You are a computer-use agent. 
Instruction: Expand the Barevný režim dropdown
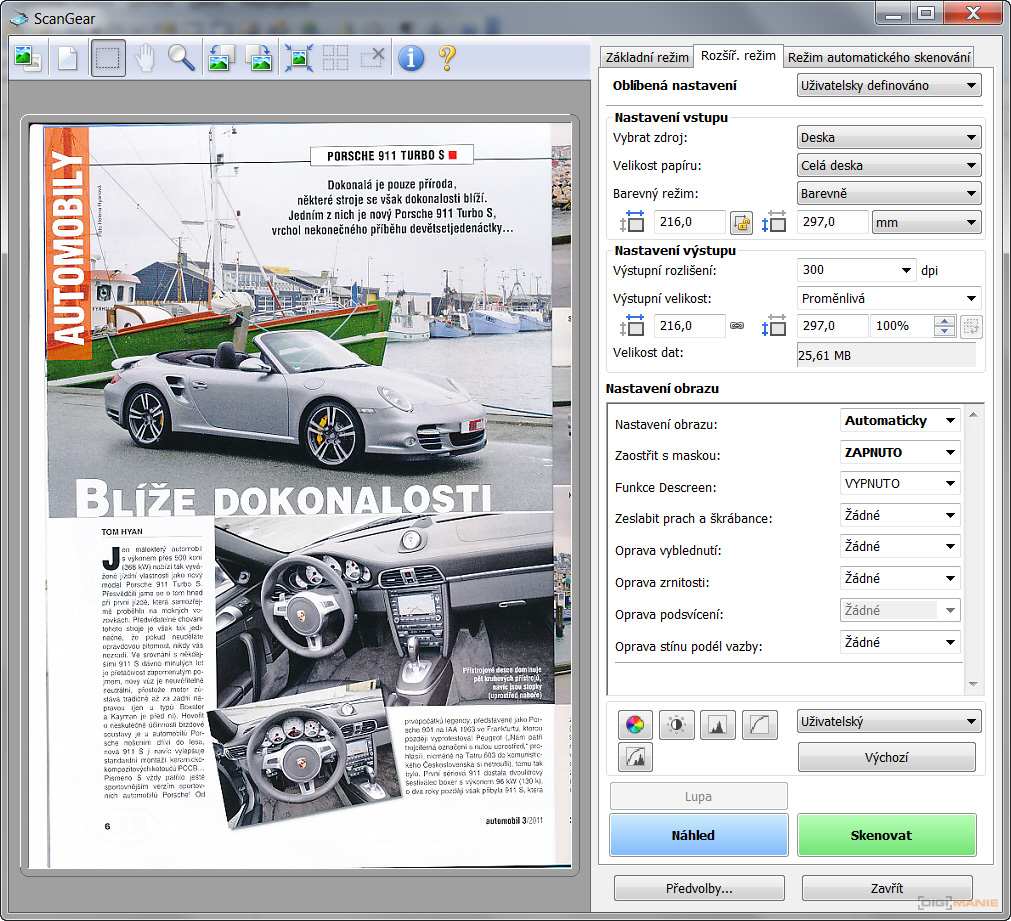(x=889, y=194)
